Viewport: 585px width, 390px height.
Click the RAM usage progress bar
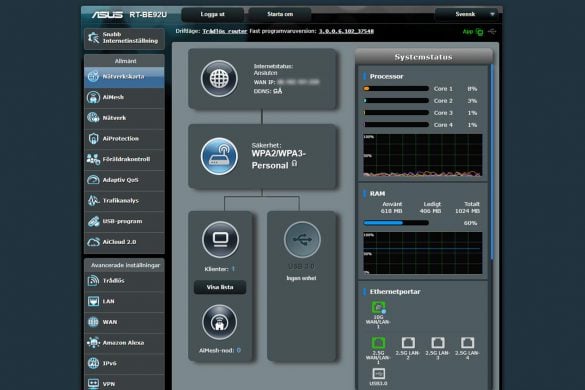point(396,223)
